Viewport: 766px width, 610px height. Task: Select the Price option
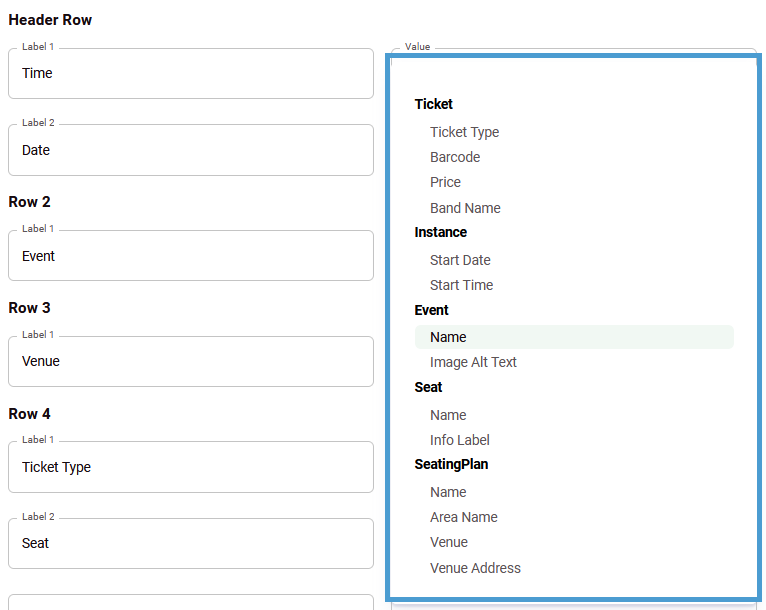coord(574,182)
